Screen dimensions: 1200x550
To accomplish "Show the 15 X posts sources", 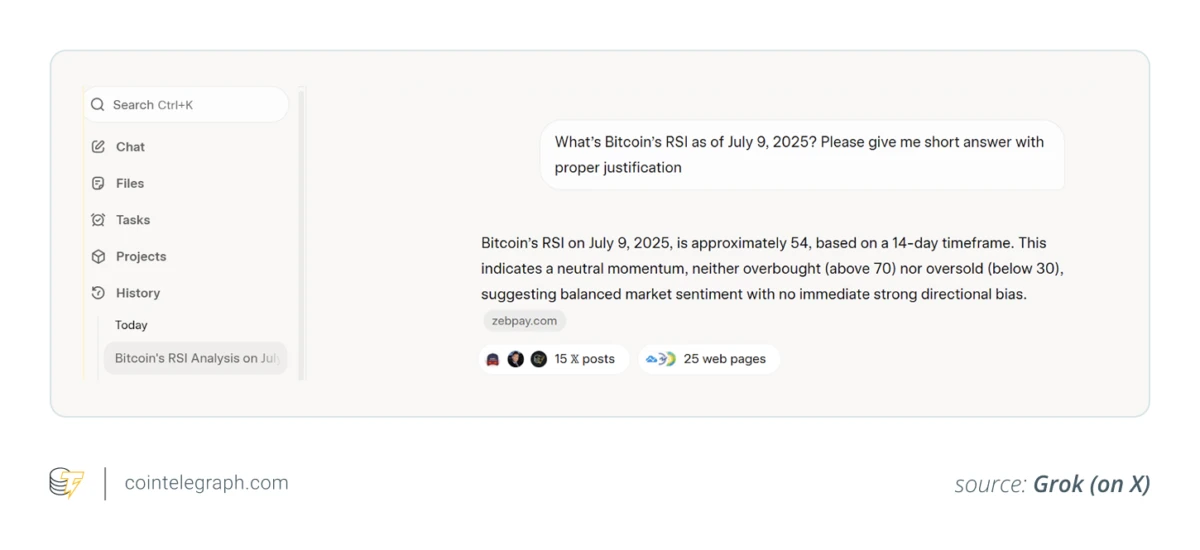I will pos(554,359).
